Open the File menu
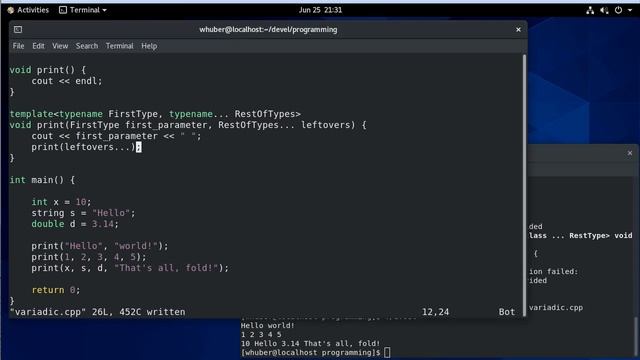 [18, 46]
